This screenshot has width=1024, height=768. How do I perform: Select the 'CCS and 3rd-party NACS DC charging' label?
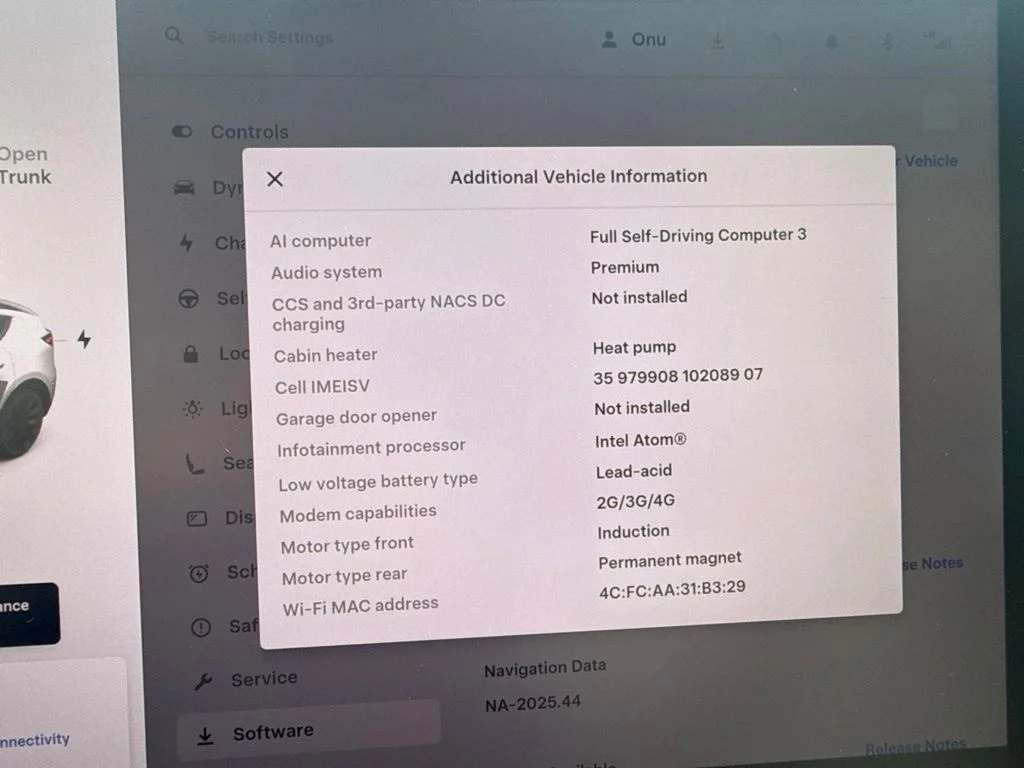389,313
